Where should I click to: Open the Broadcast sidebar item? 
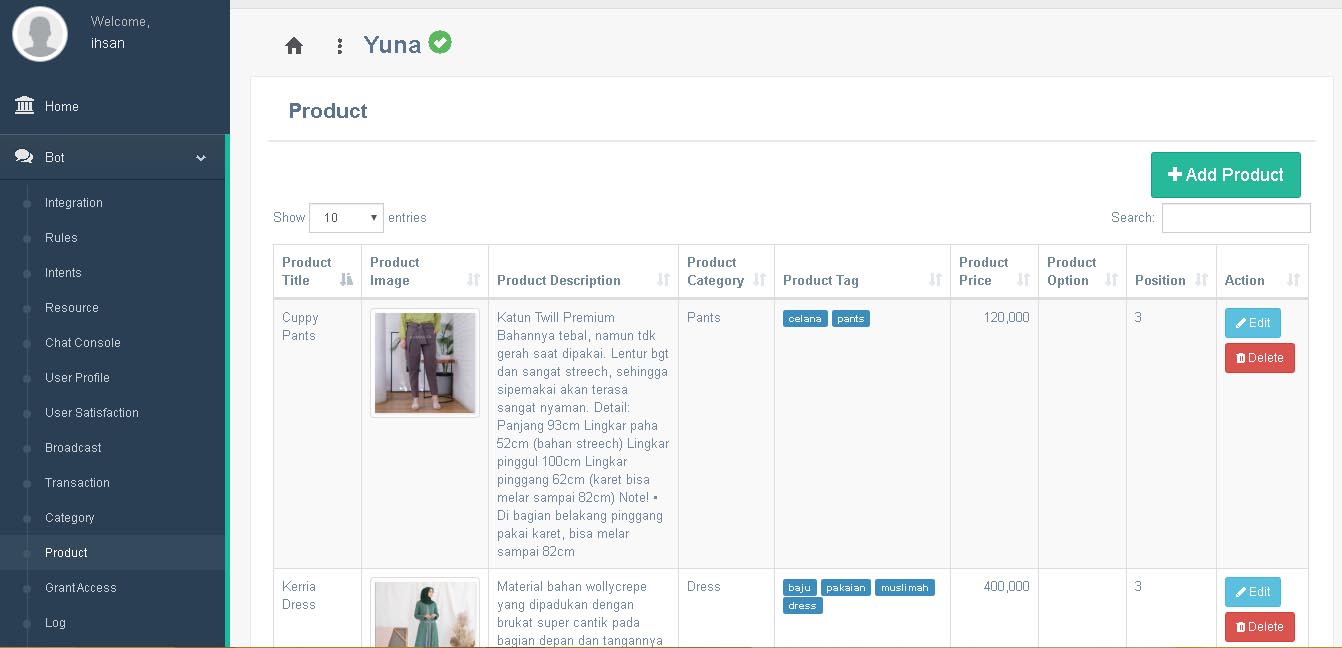[73, 448]
